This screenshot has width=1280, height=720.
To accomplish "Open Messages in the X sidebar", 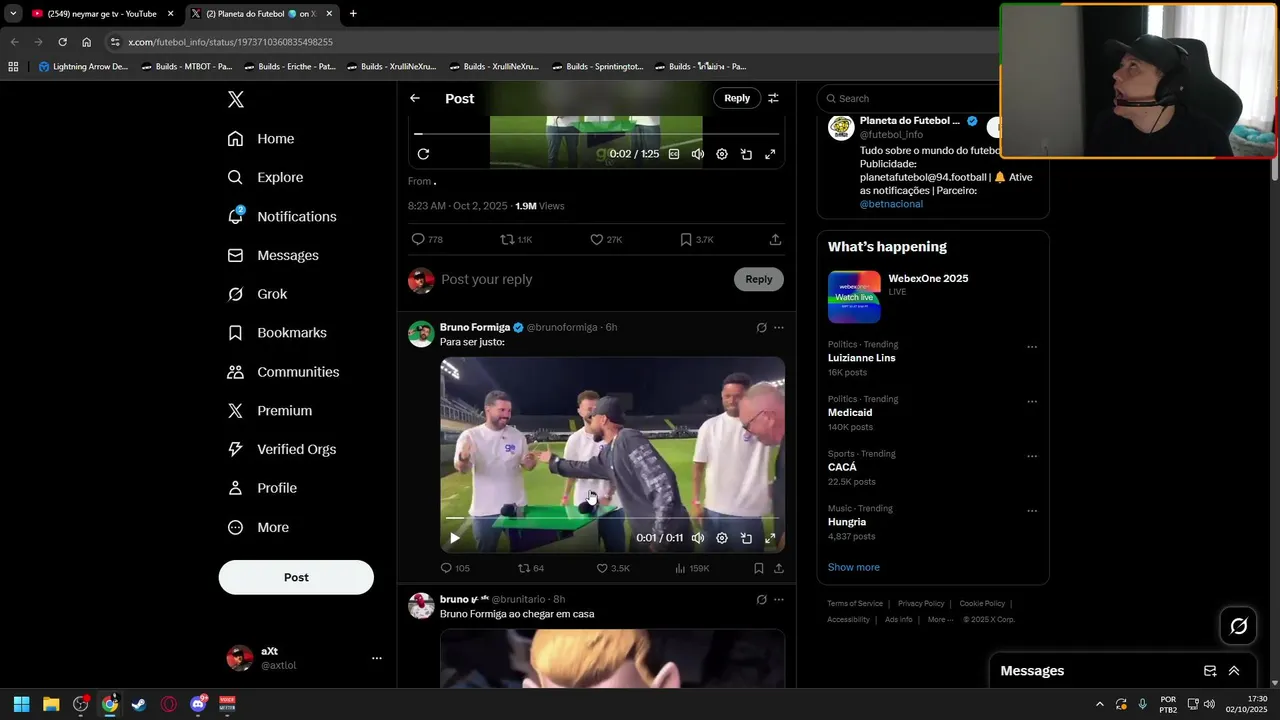I will [x=273, y=255].
